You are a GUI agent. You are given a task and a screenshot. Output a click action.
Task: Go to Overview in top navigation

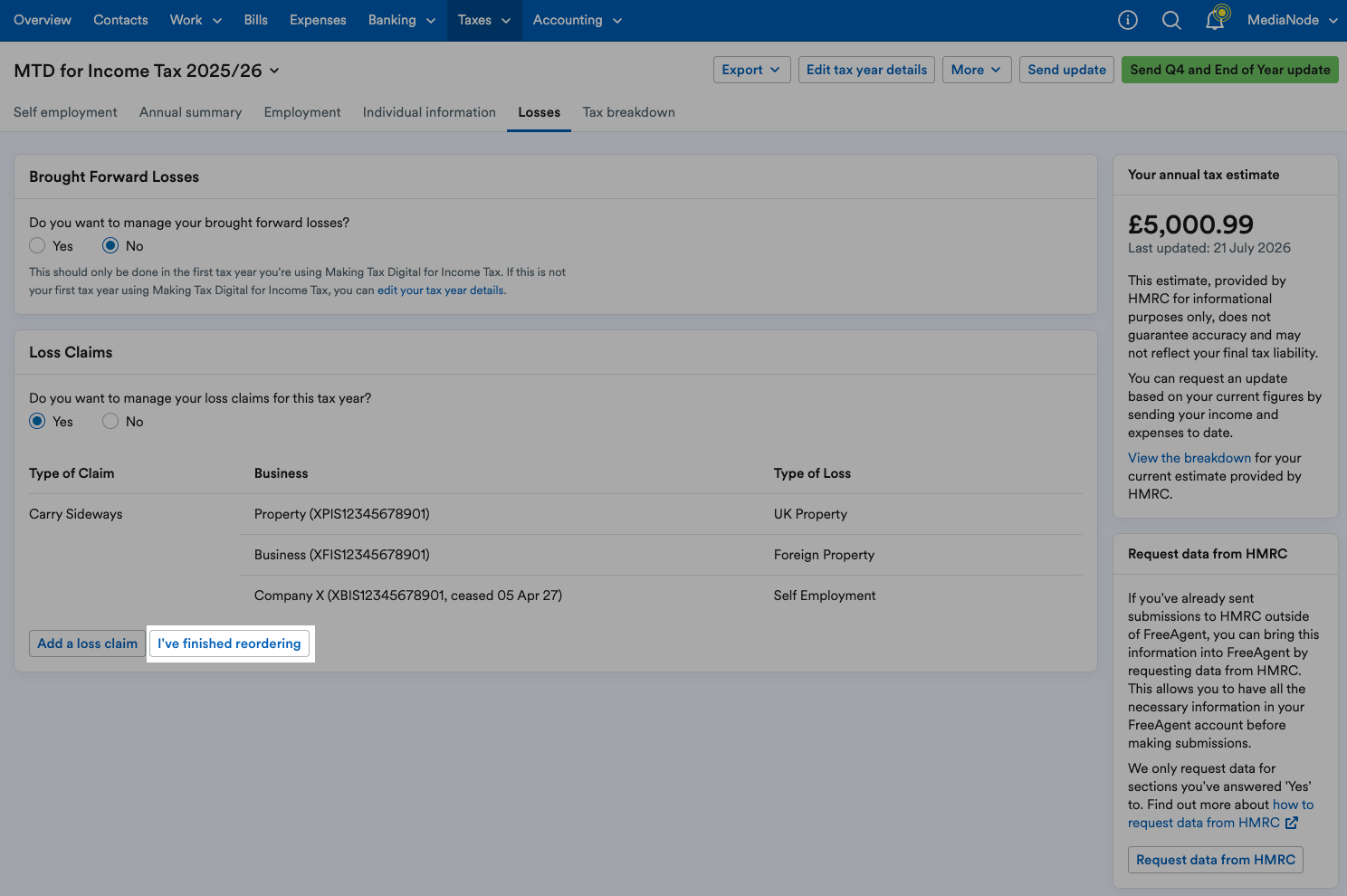click(43, 20)
